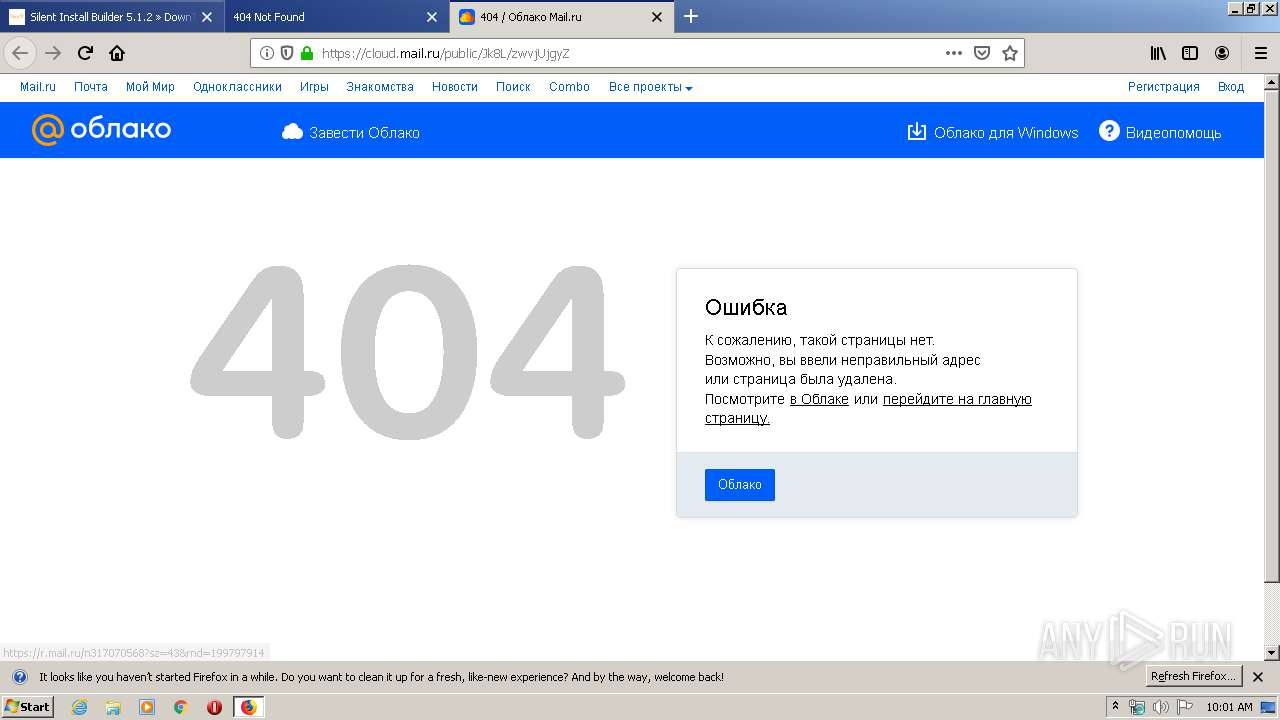The image size is (1280, 720).
Task: Click the taskbar clock 10:01 AM
Action: tap(1229, 707)
